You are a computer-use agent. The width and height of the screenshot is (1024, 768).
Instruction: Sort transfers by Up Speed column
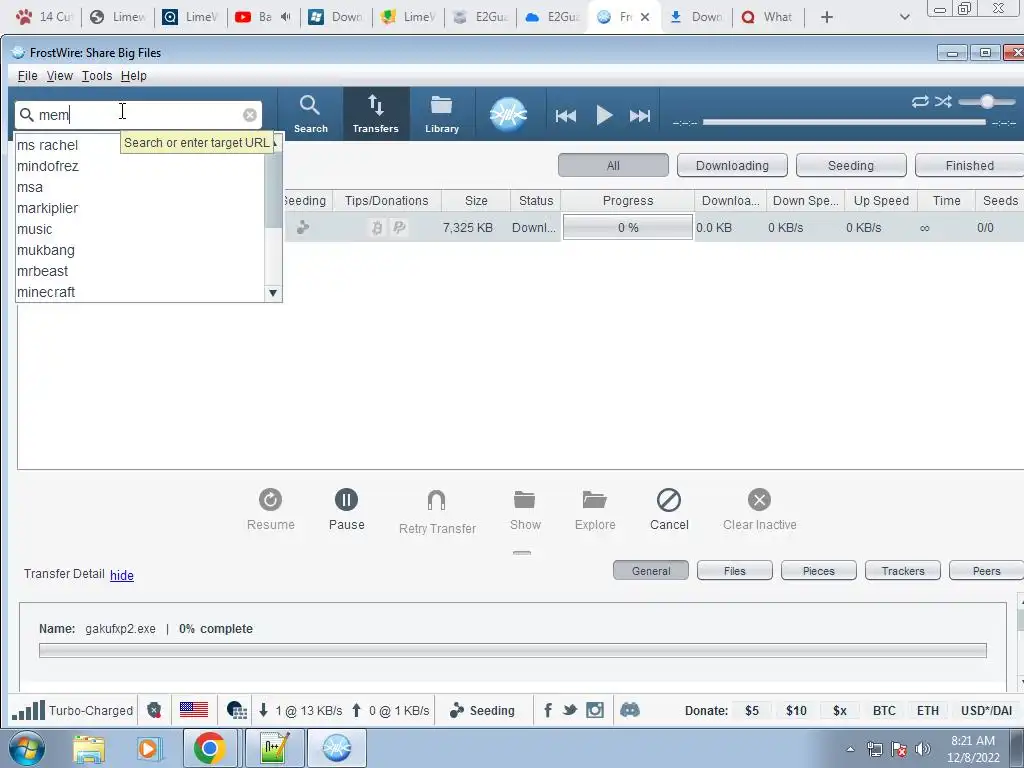(x=881, y=200)
